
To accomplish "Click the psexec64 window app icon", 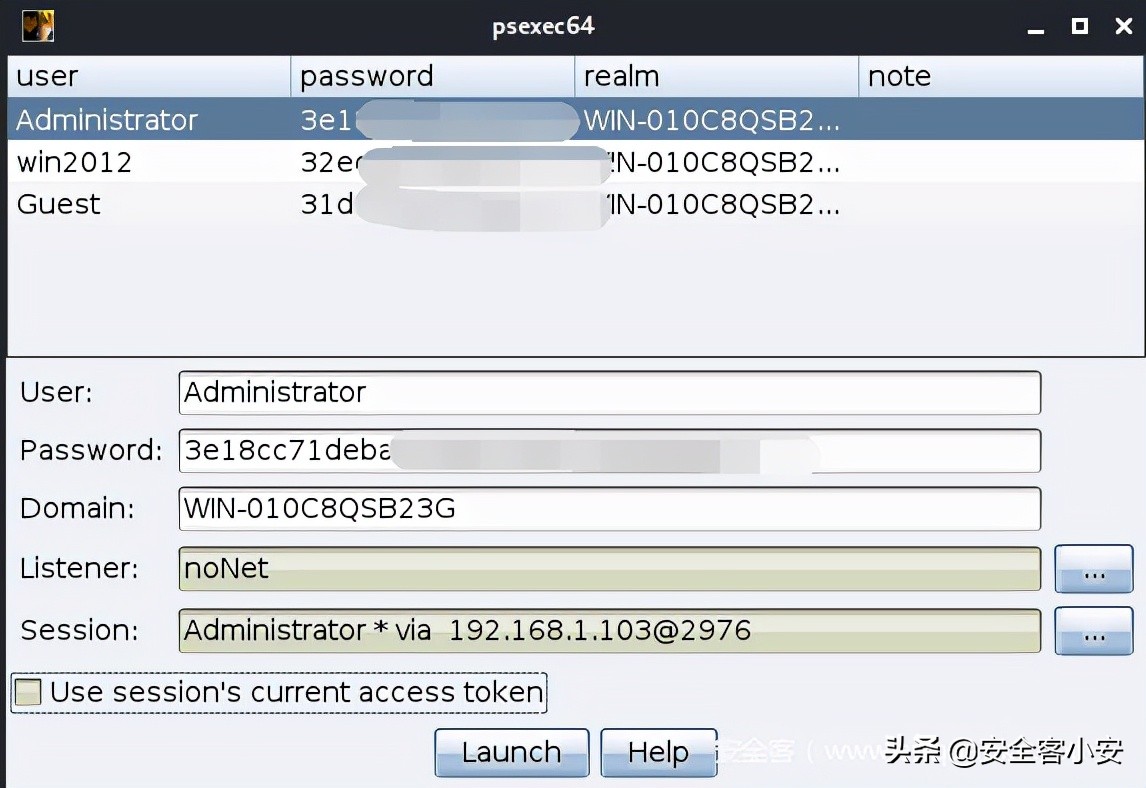I will pos(38,26).
